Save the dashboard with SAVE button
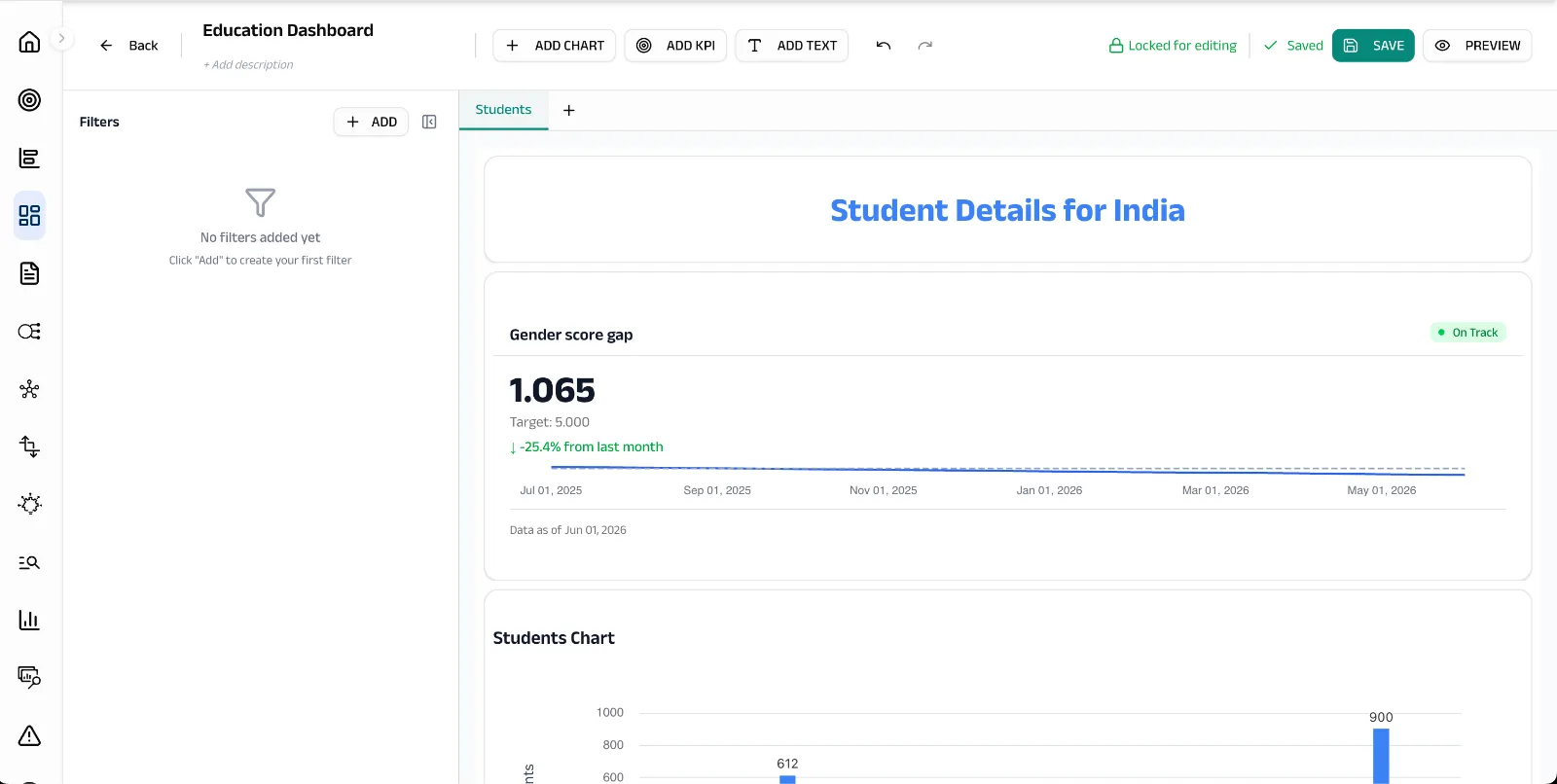The image size is (1557, 784). pyautogui.click(x=1373, y=46)
